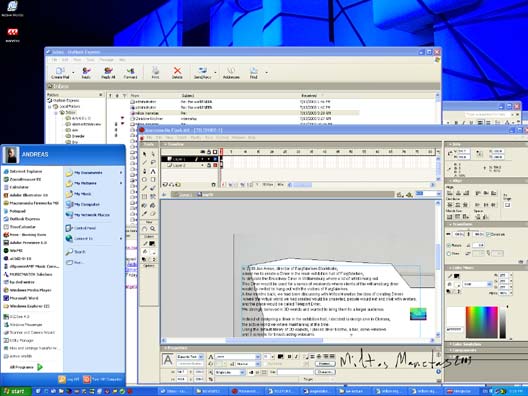The image size is (528, 396).
Task: Pick the Zoom magnifier tool
Action: 153,229
